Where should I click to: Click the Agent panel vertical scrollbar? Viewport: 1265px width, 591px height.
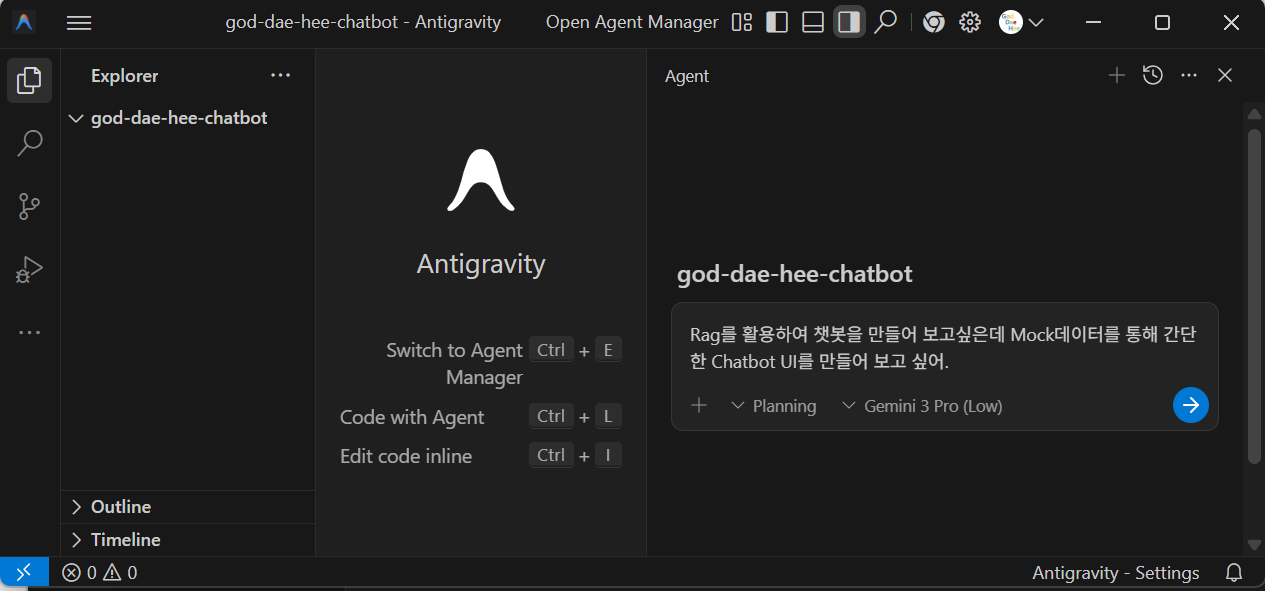click(x=1254, y=296)
